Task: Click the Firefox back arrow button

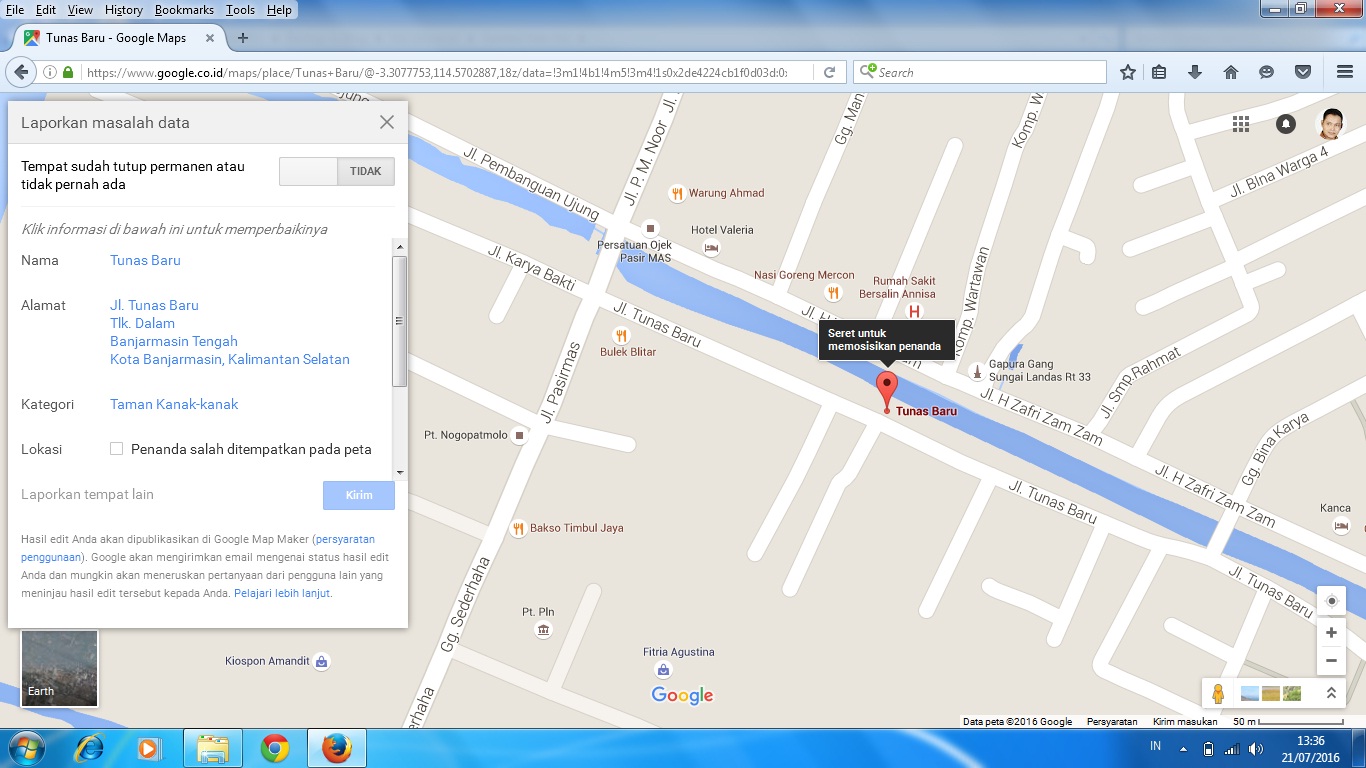Action: click(20, 72)
